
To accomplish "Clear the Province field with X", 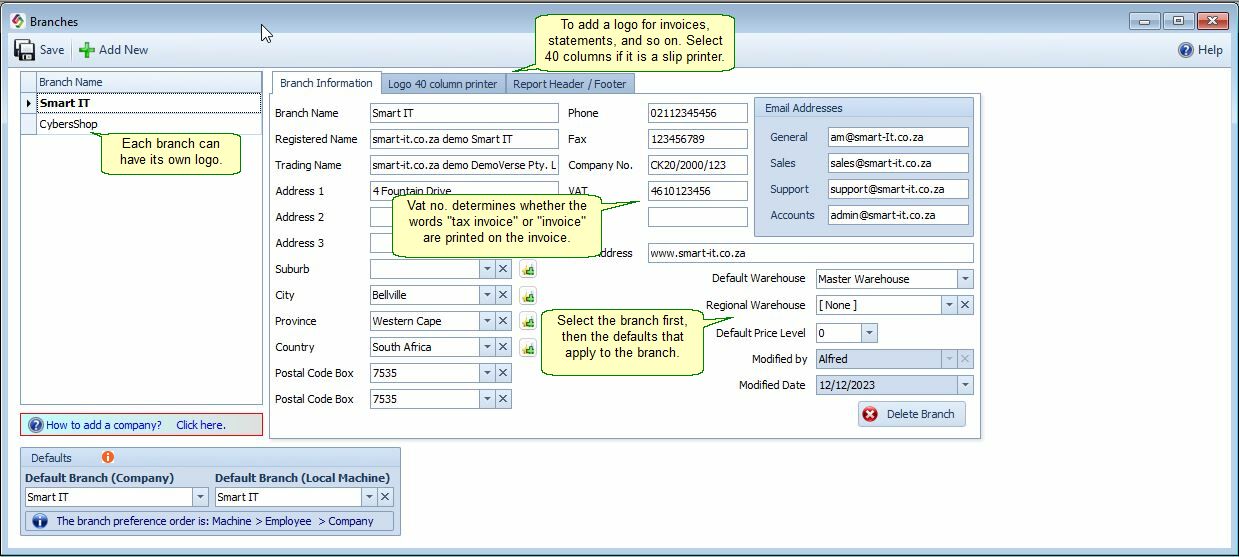I will pos(503,321).
